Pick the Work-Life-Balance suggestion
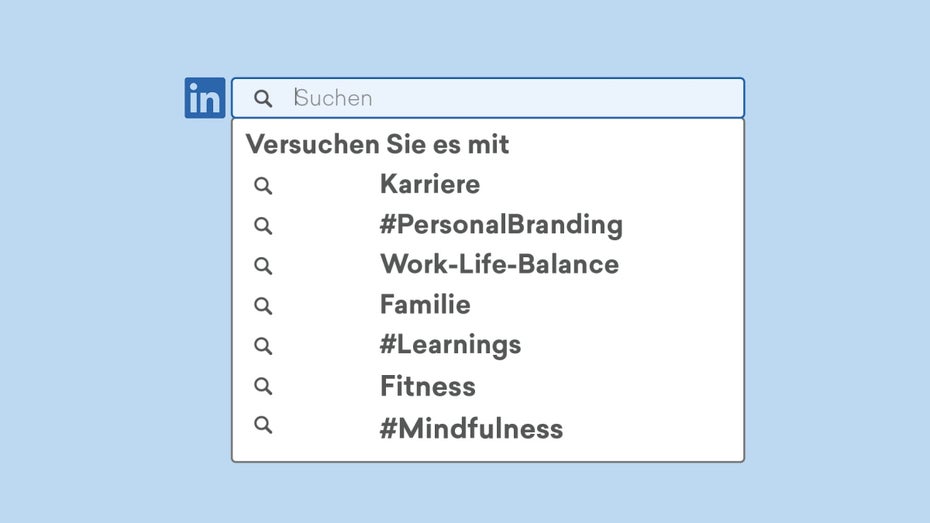 point(499,265)
